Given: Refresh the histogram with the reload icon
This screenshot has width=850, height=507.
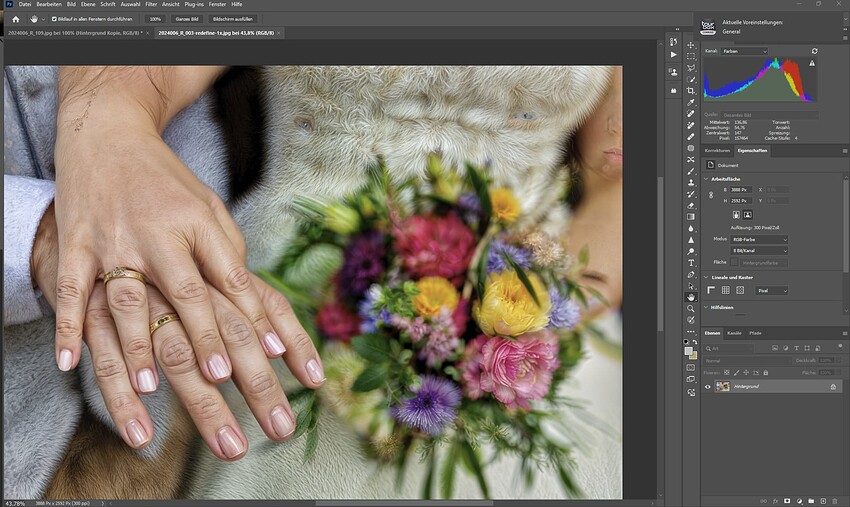Looking at the screenshot, I should pos(815,51).
